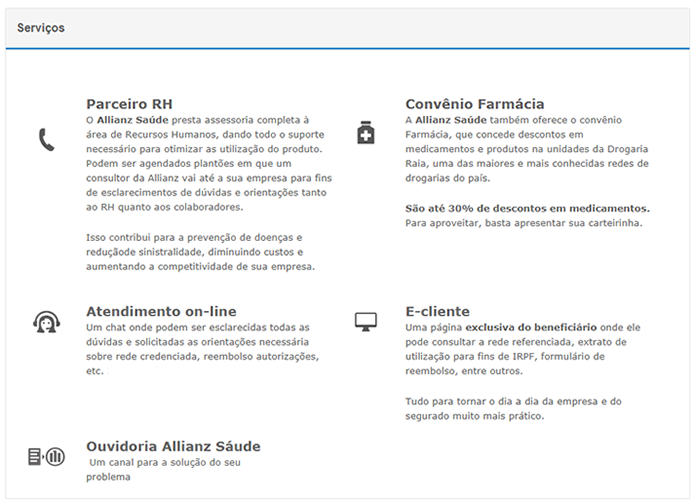Image resolution: width=694 pixels, height=502 pixels.
Task: Click the Ouvidoria document and chart icon
Action: [x=46, y=456]
